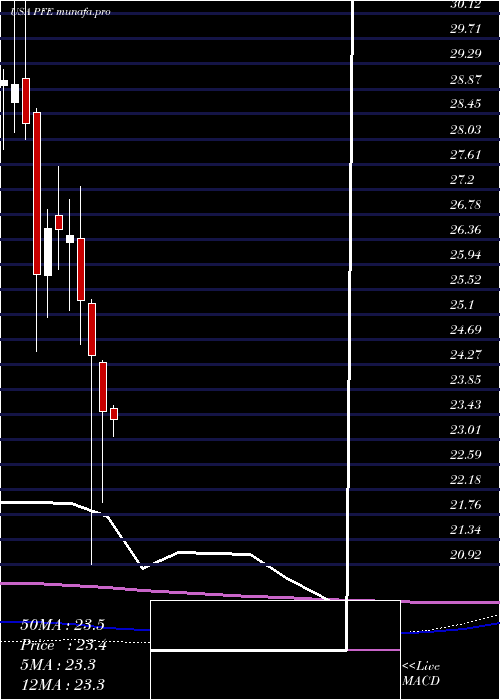Click the 28.03 price axis label
The height and width of the screenshot is (700, 500).
(x=466, y=129)
